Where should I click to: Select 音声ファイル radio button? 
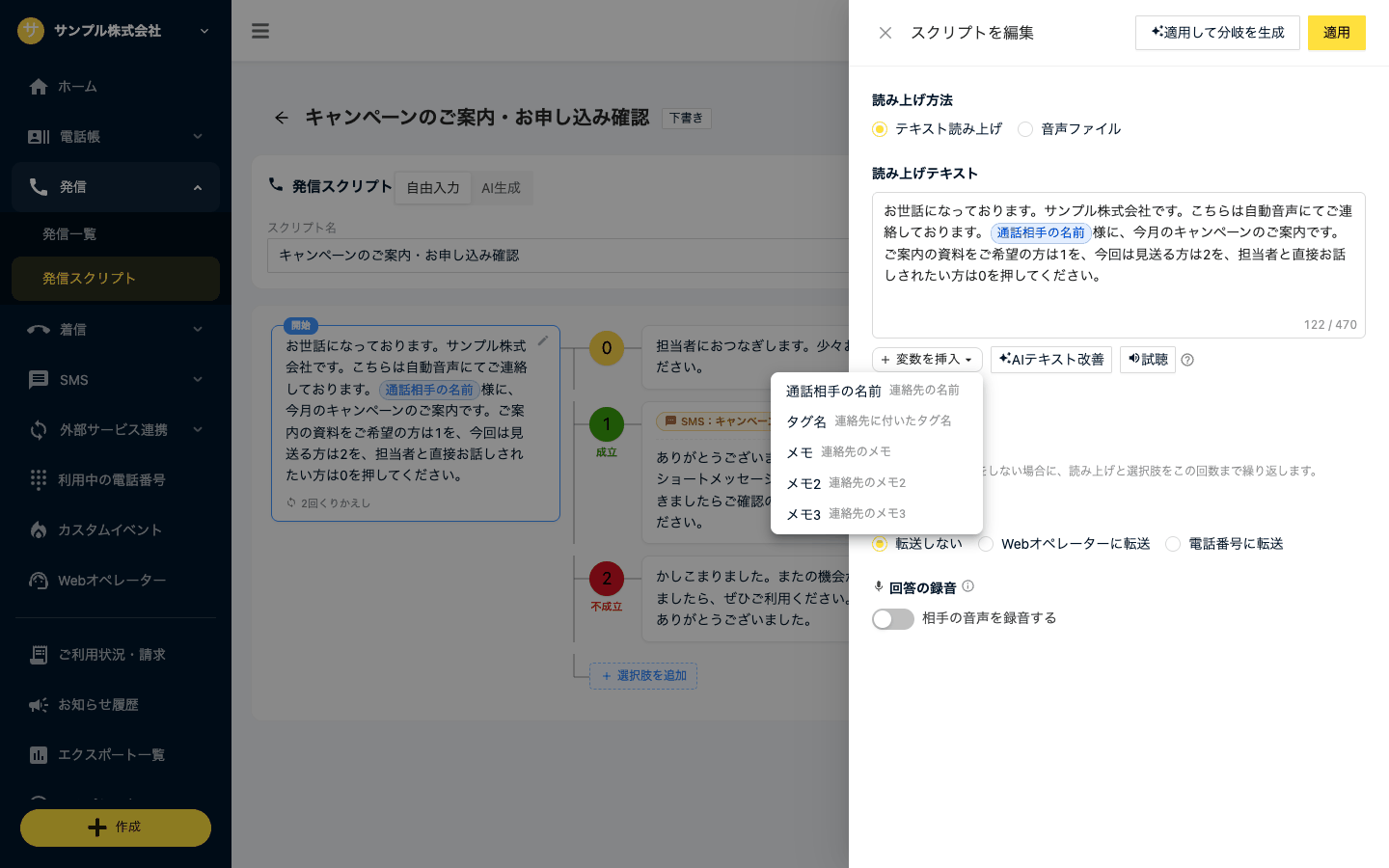(1025, 129)
